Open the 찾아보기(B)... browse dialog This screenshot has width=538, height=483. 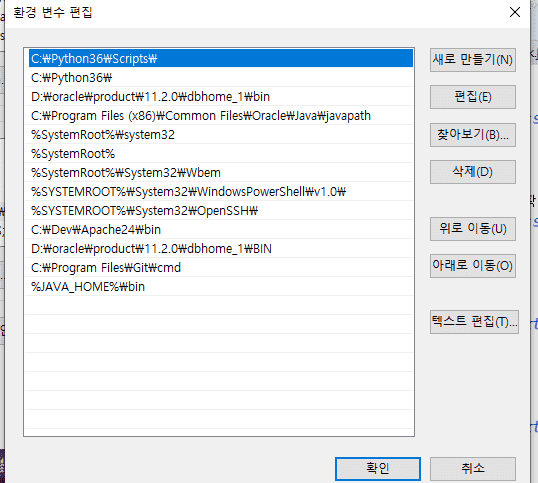point(472,135)
